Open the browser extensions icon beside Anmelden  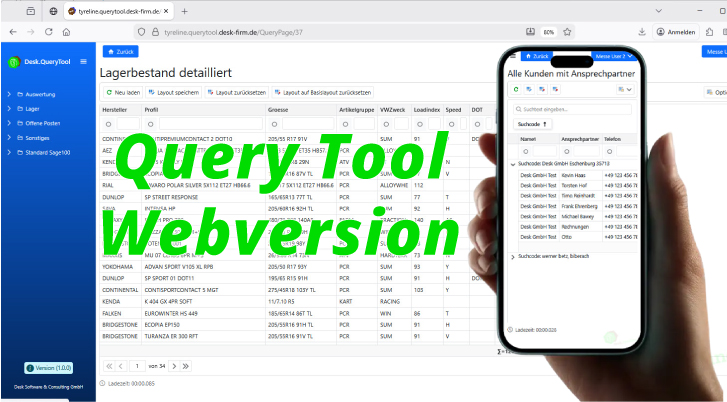click(x=709, y=32)
